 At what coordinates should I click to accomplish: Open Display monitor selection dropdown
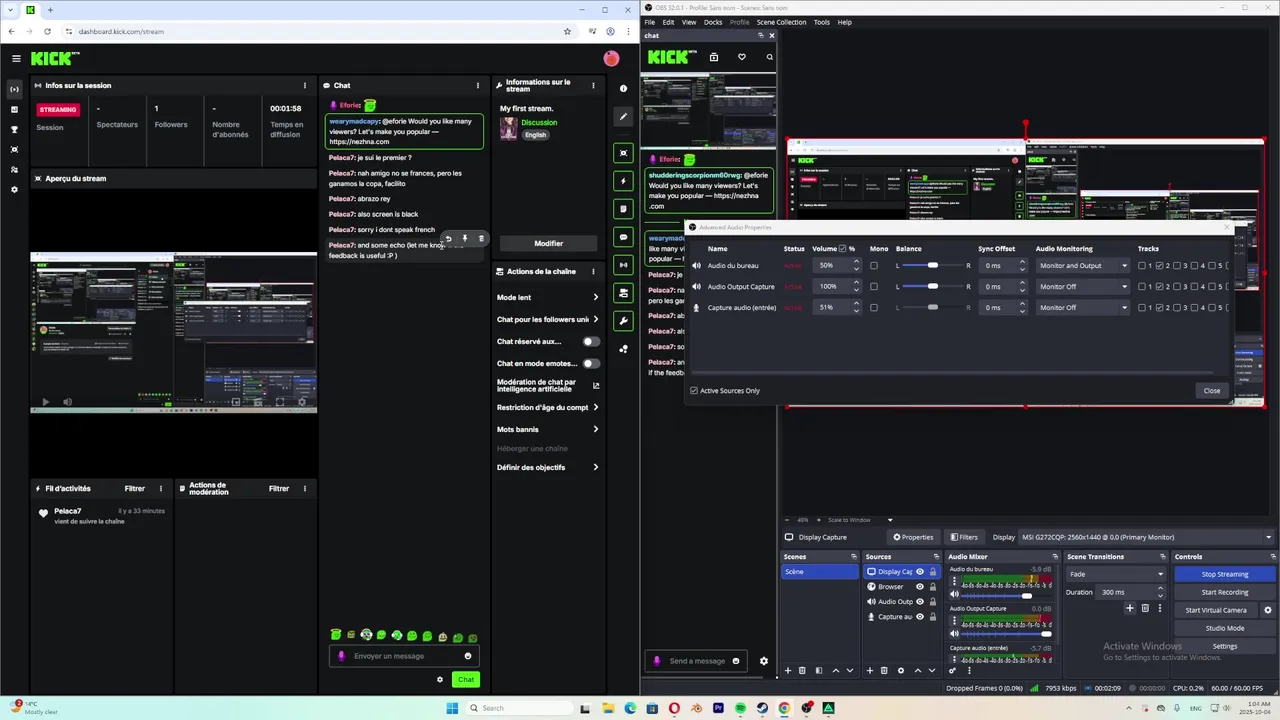[x=1148, y=537]
